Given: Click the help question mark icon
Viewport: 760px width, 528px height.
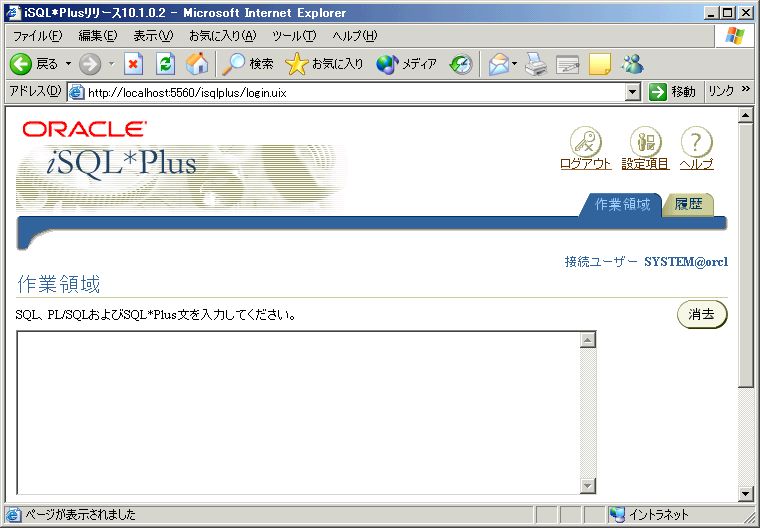Looking at the screenshot, I should (x=697, y=142).
